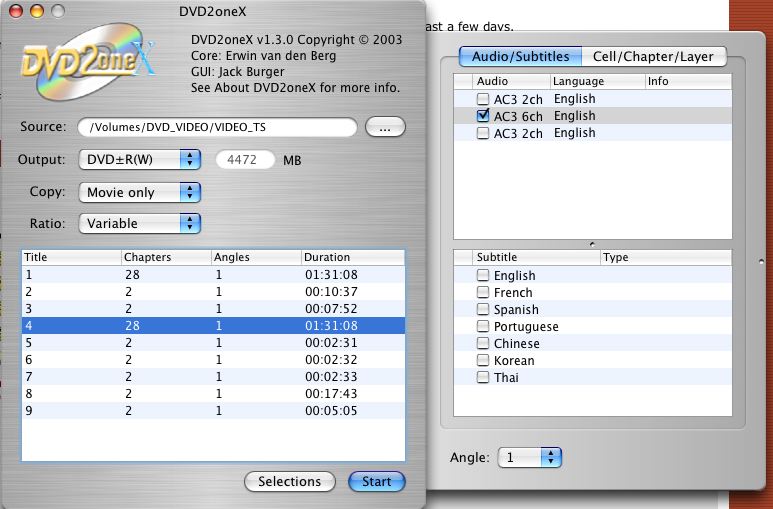Click the Info column header

point(688,81)
